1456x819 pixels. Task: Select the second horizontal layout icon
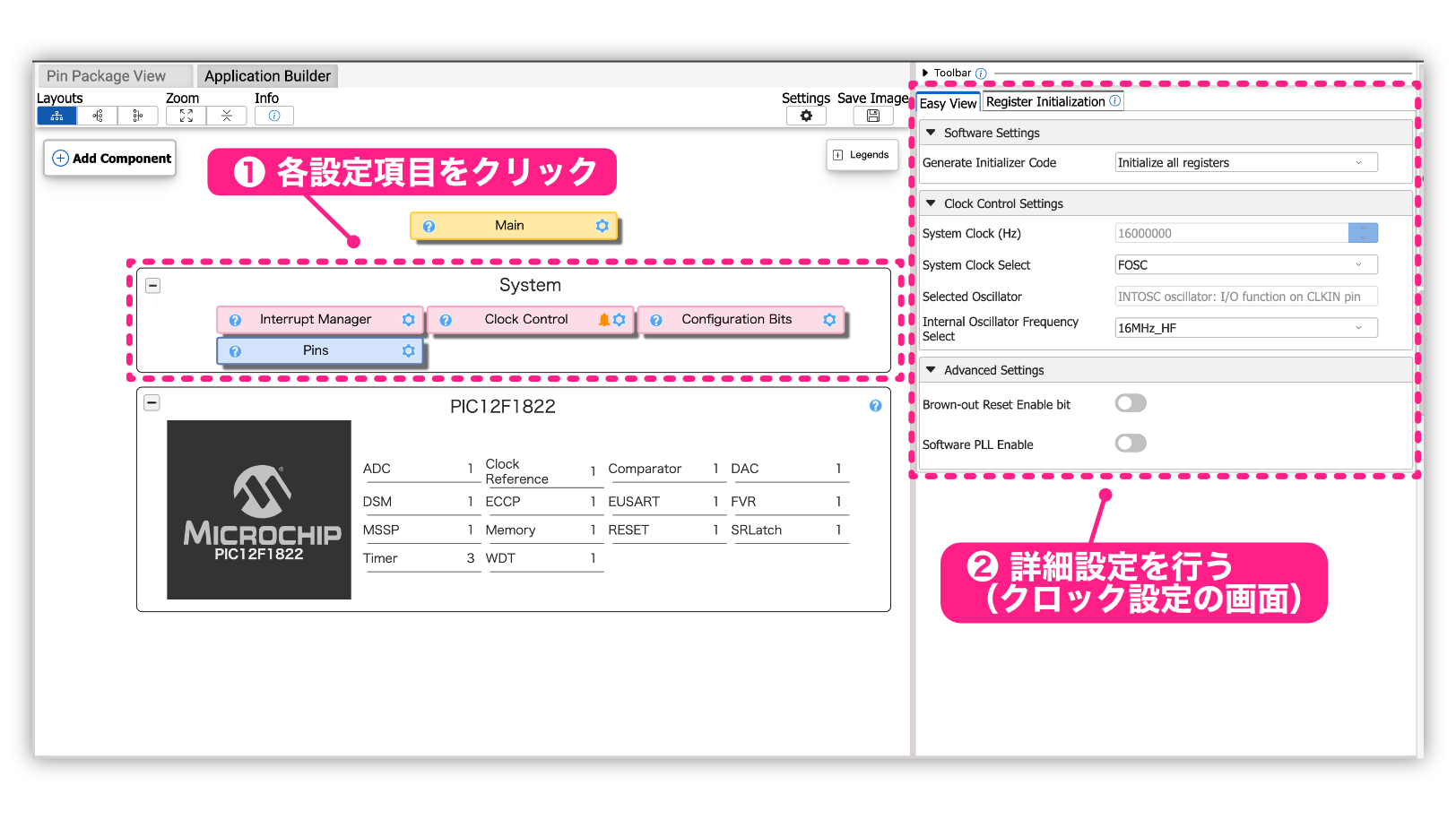98,116
